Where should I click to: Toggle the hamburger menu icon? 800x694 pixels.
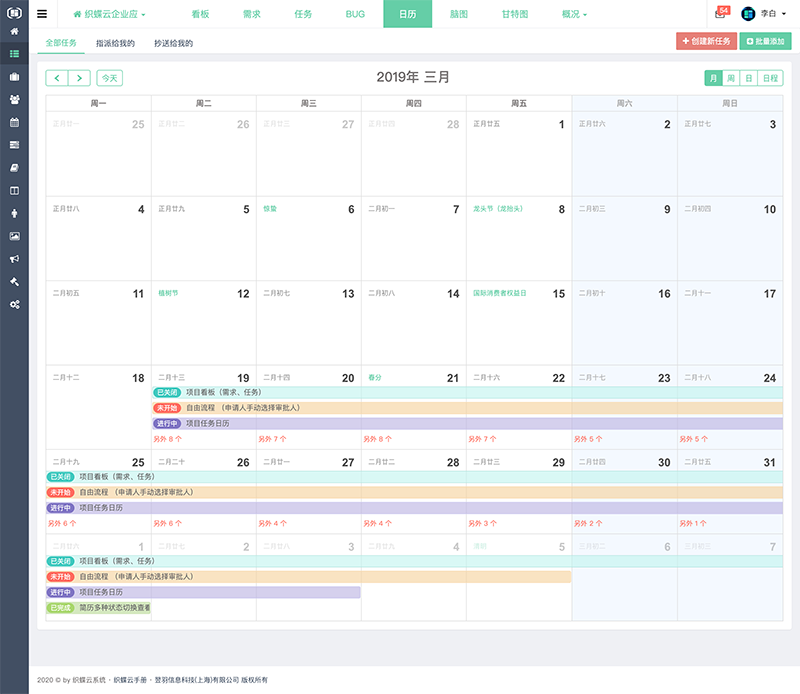tap(42, 14)
